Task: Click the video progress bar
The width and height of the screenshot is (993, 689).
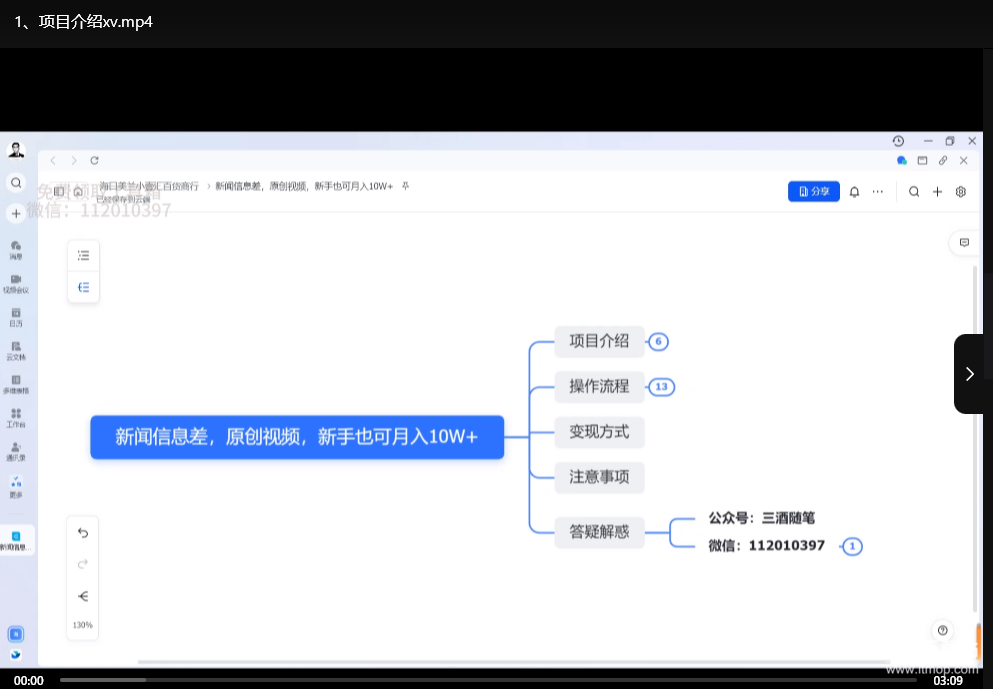Action: click(x=490, y=680)
